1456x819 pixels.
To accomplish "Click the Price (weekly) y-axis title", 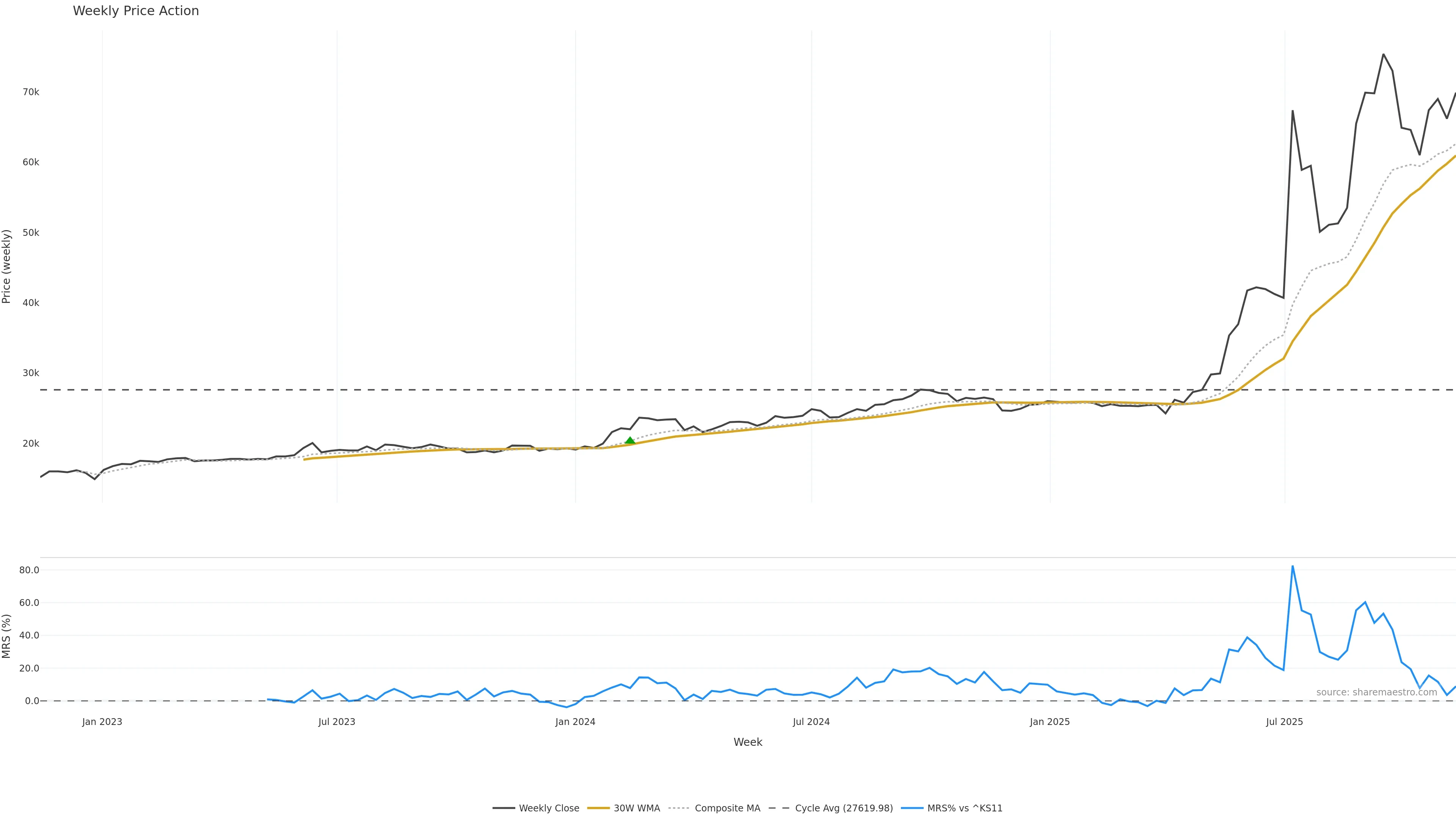I will coord(7,266).
